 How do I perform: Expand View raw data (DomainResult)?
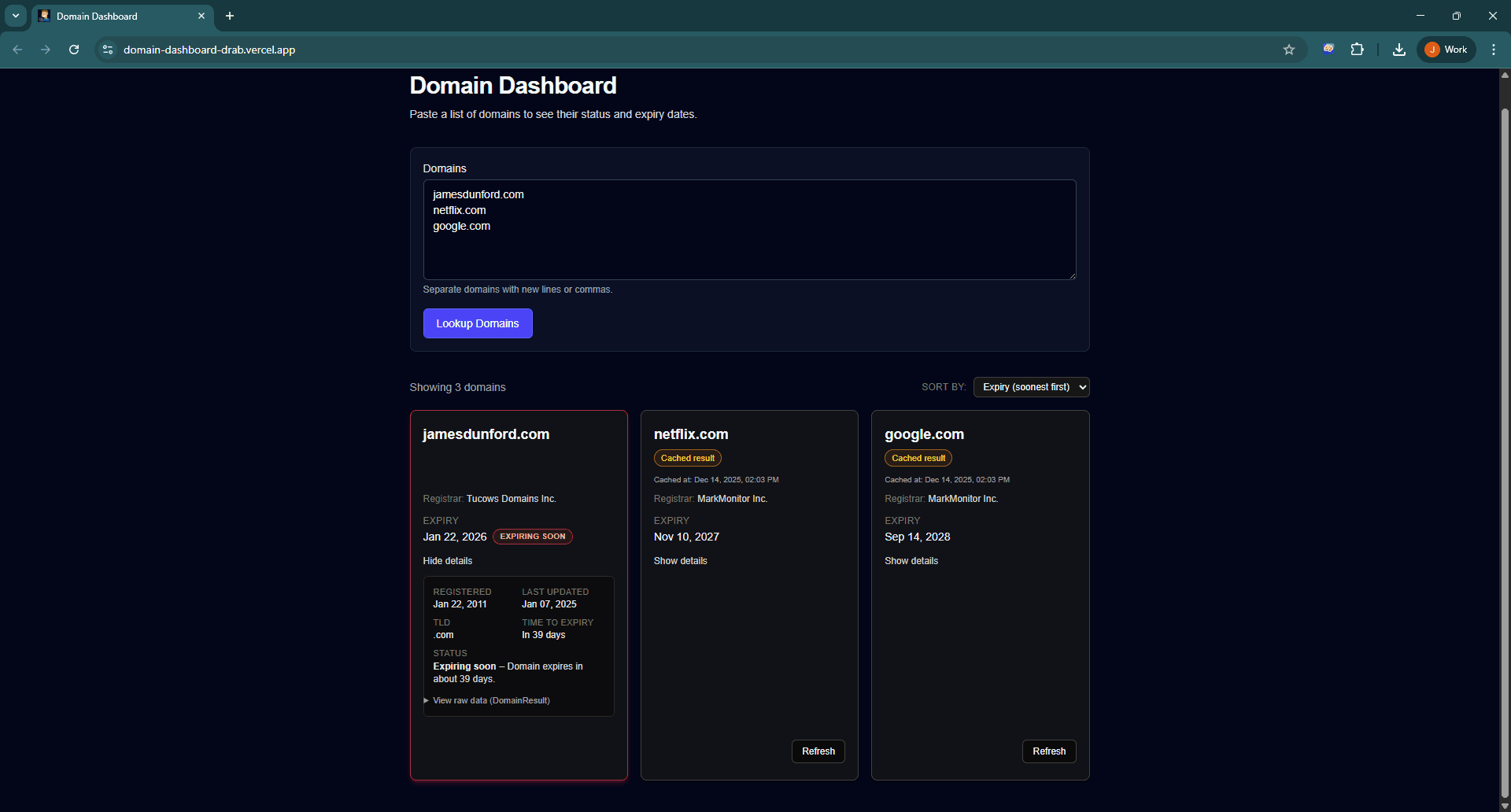click(491, 700)
